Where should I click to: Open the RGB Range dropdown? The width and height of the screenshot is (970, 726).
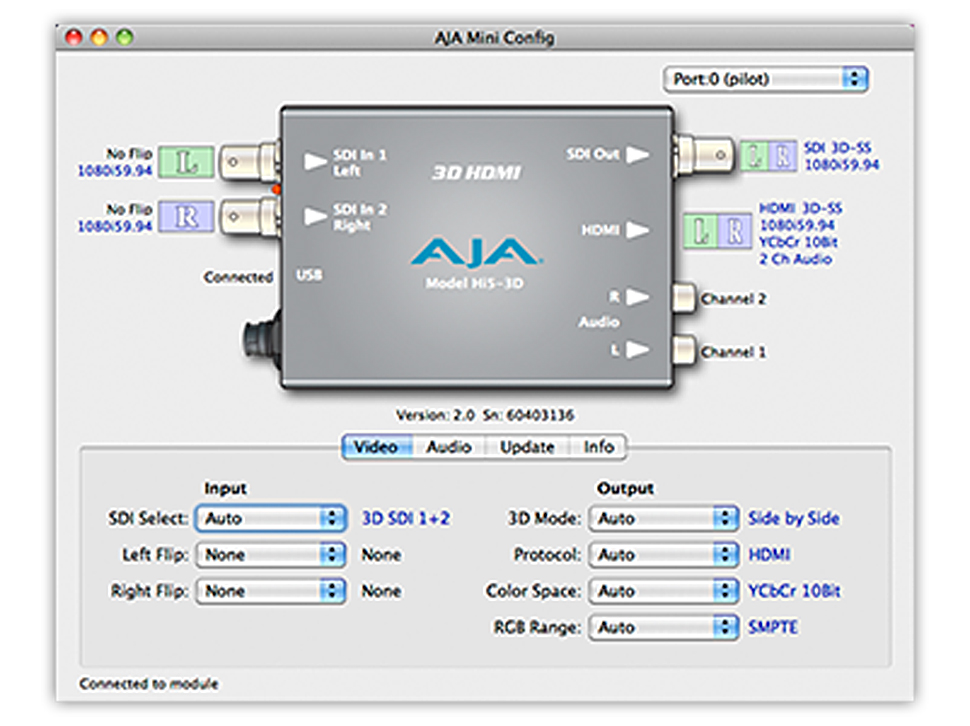click(x=664, y=628)
